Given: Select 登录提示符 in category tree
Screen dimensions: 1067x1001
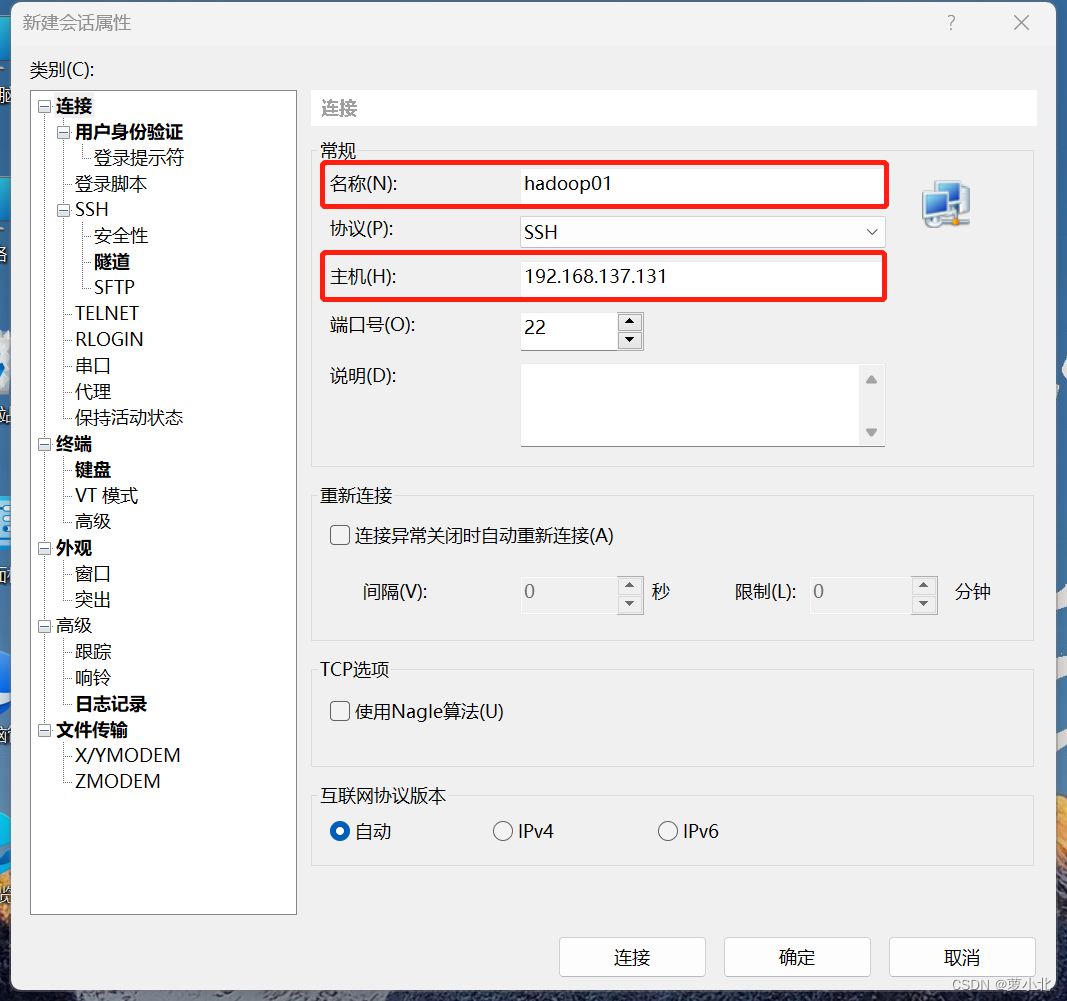Looking at the screenshot, I should [x=139, y=158].
